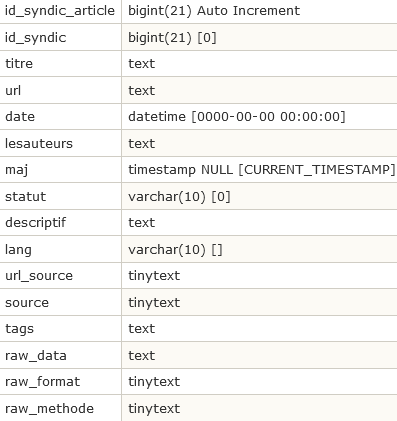
Task: Click the lesauteurs field name
Action: [x=39, y=143]
